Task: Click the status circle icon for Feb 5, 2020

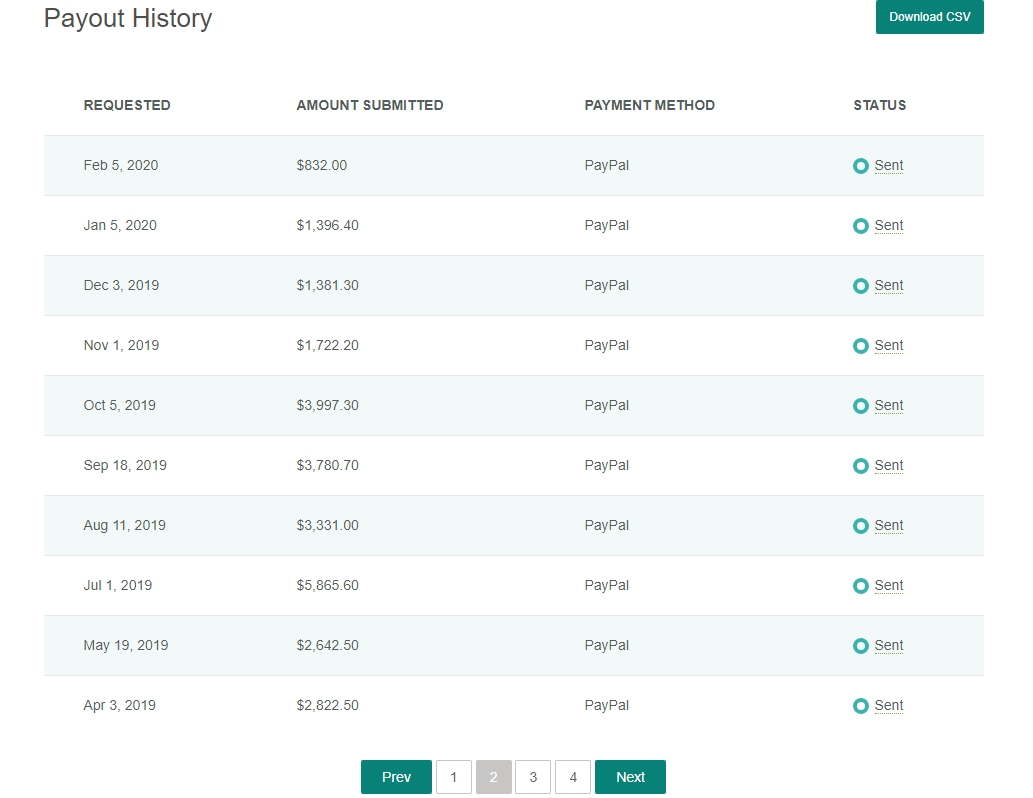Action: (860, 166)
